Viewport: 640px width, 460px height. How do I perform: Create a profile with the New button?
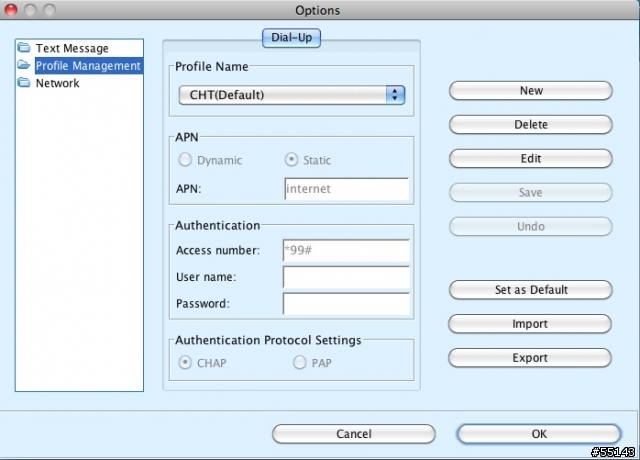[531, 90]
